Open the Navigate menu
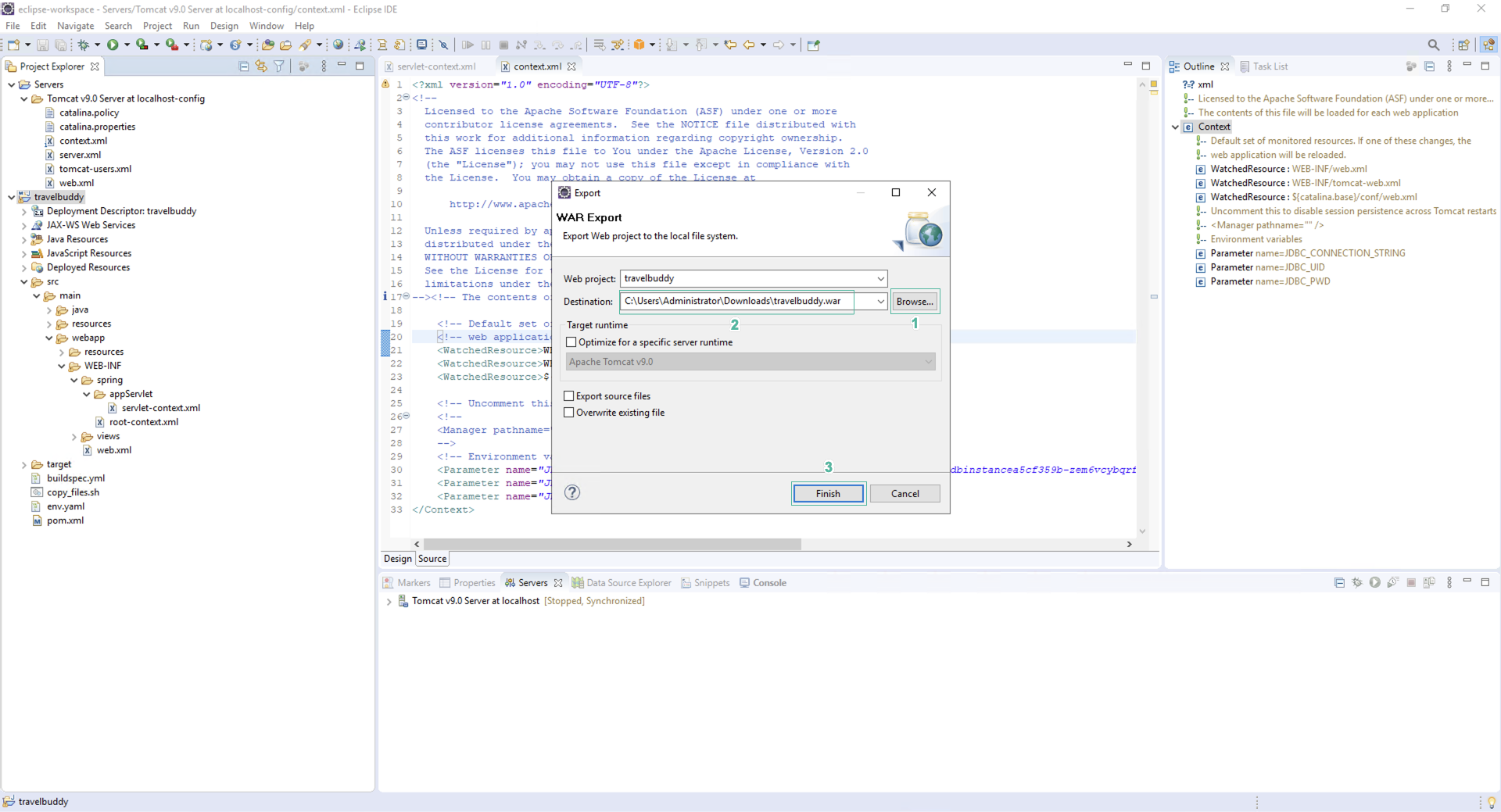This screenshot has width=1501, height=812. [75, 26]
